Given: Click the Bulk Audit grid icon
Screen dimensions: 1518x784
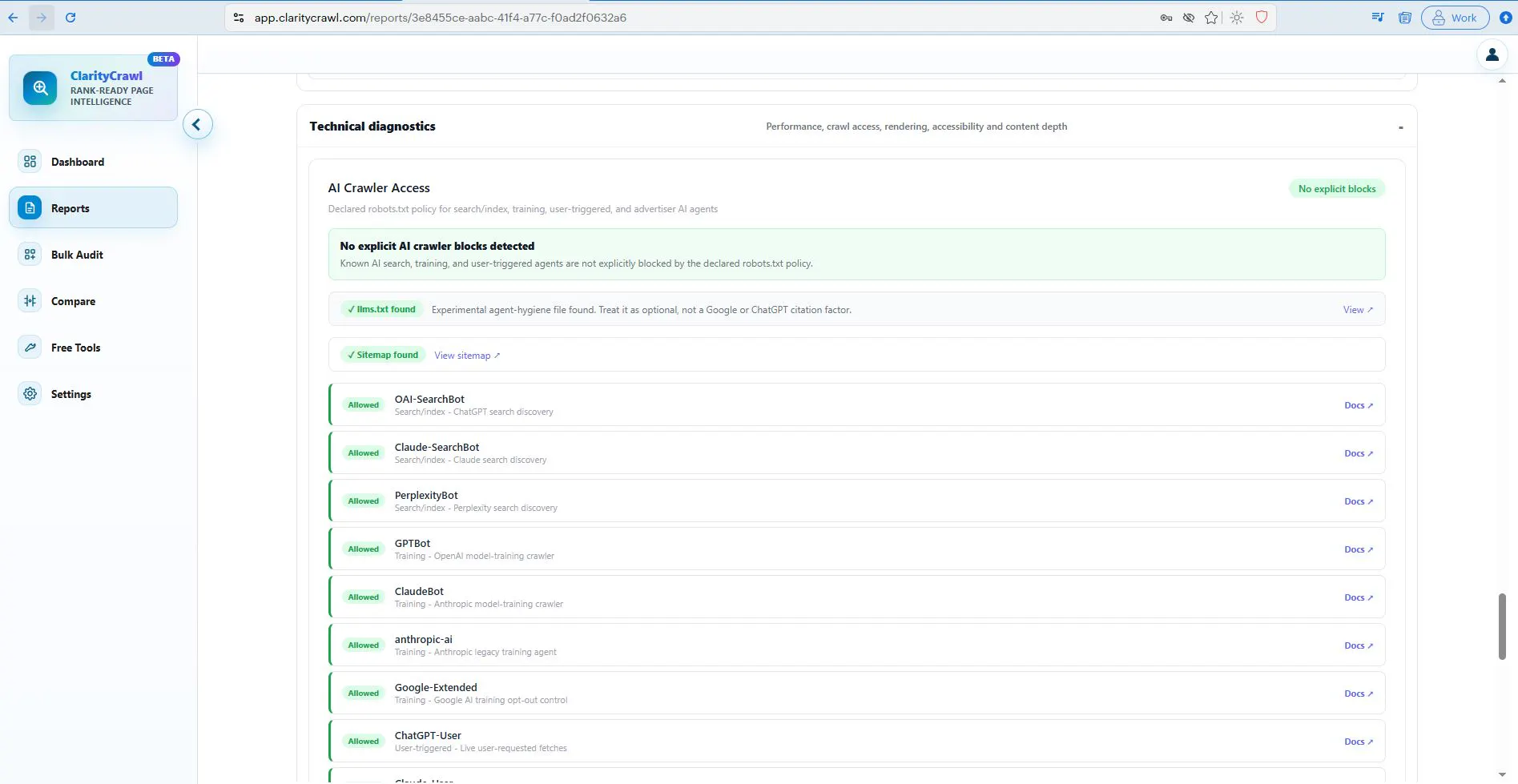Looking at the screenshot, I should point(30,255).
